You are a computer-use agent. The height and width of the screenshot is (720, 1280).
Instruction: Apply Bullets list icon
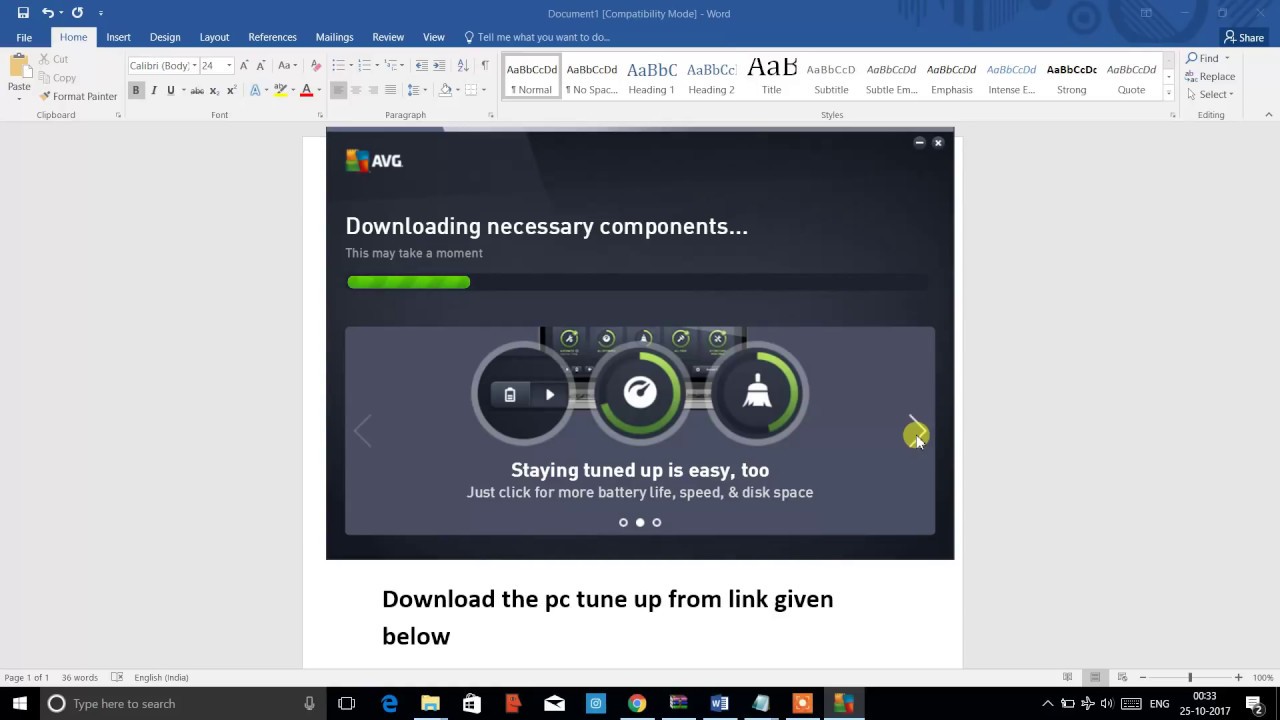(x=338, y=65)
